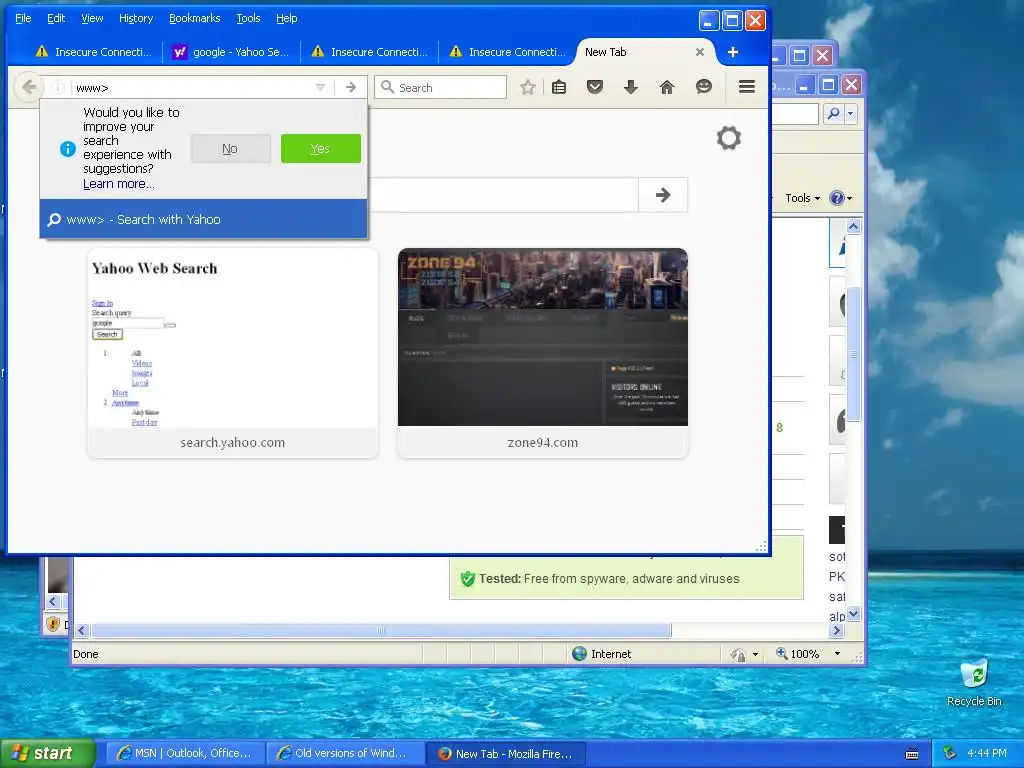The width and height of the screenshot is (1024, 768).
Task: Click the IE vertical scrollbar thumb
Action: tap(853, 353)
